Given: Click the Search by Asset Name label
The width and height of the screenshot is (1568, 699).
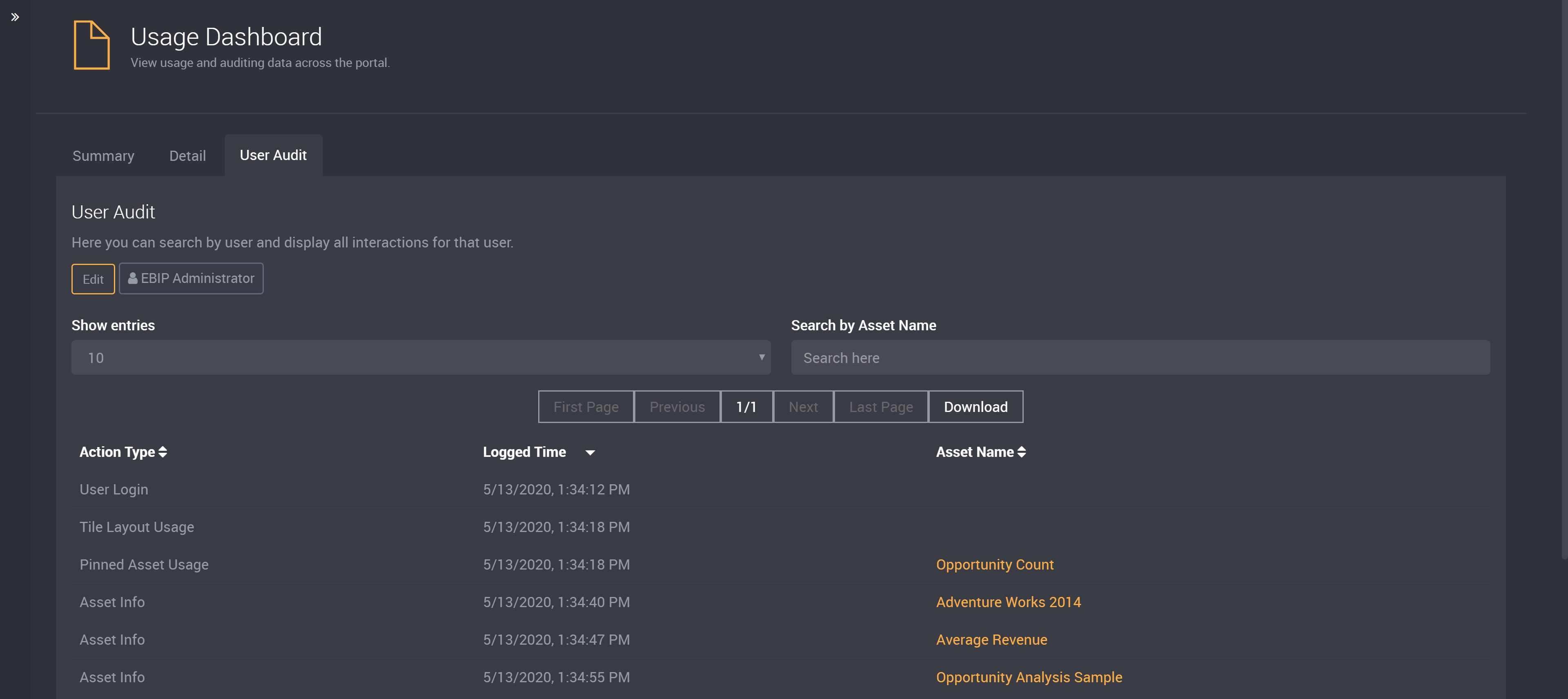Looking at the screenshot, I should pyautogui.click(x=863, y=325).
